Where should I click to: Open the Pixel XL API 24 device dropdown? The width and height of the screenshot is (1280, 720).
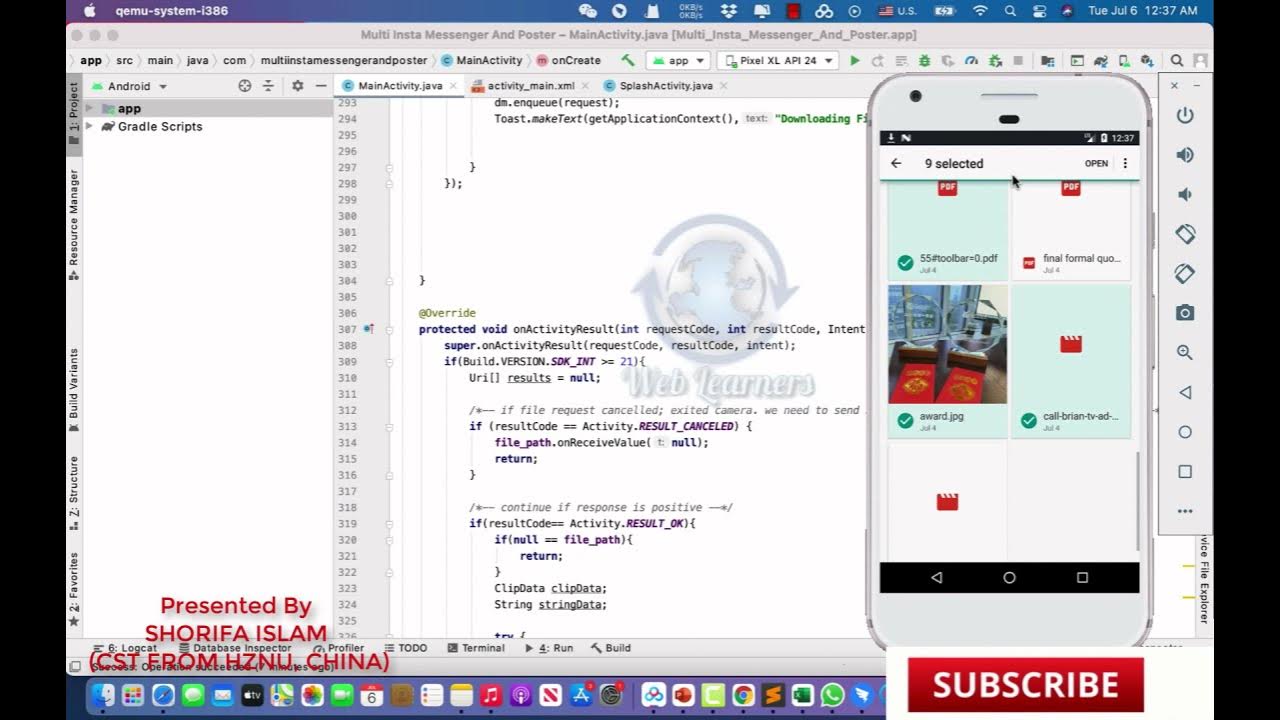tap(776, 61)
